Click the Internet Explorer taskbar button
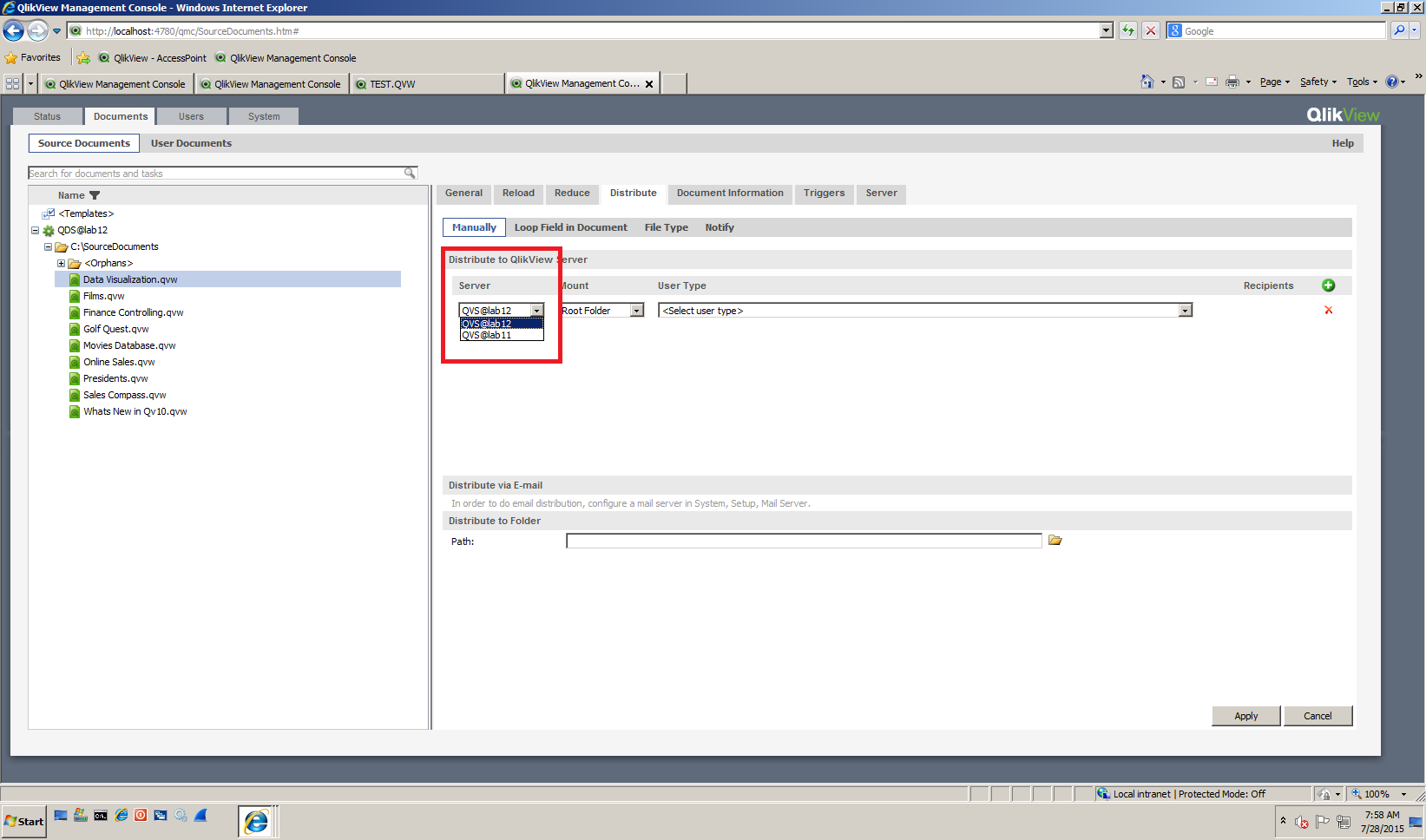Screen dimensions: 1426x840 [257, 821]
